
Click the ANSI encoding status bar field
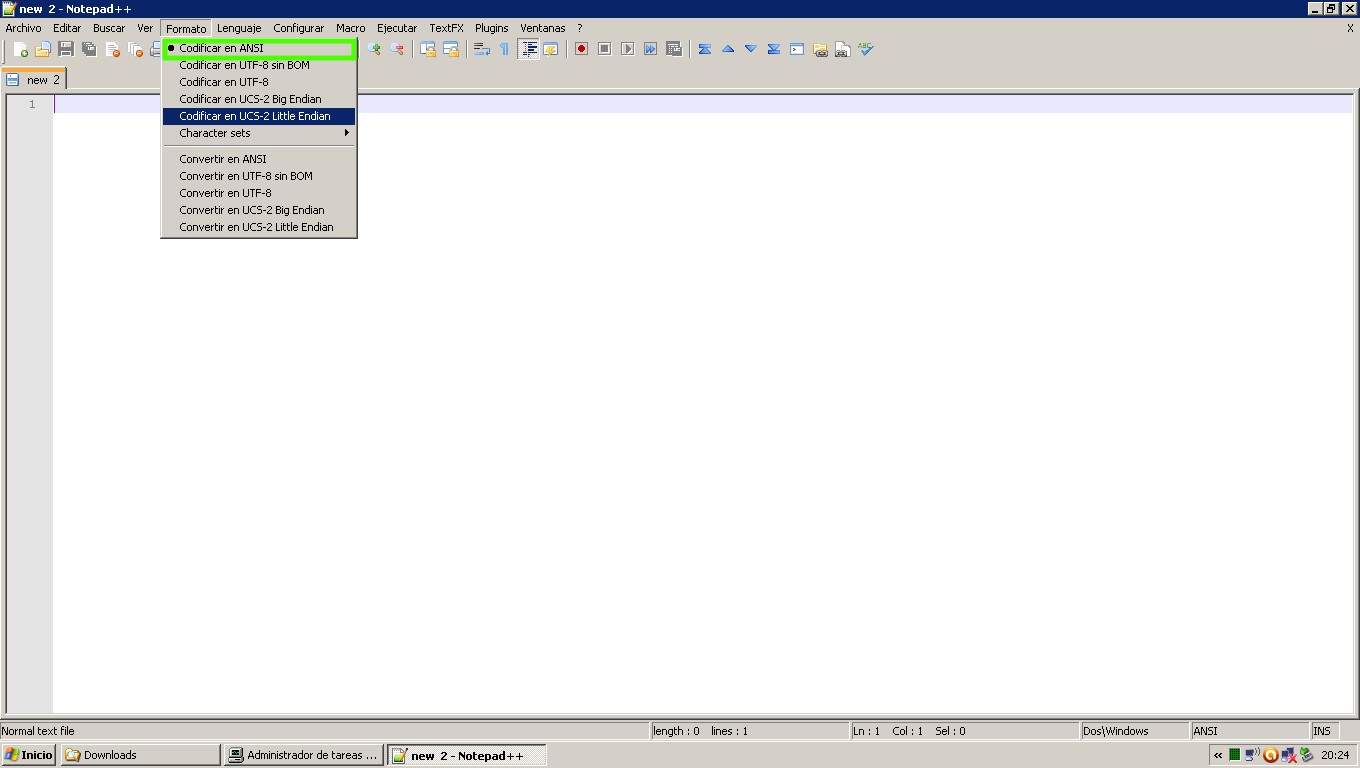1250,731
